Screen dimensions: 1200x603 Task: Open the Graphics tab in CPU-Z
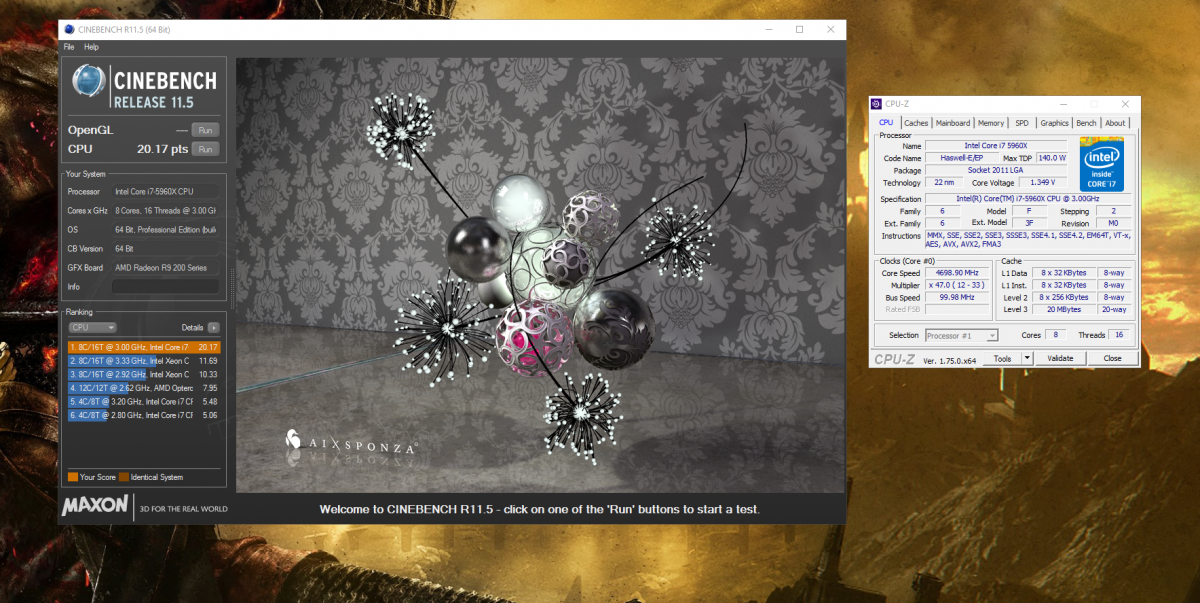coord(1054,123)
